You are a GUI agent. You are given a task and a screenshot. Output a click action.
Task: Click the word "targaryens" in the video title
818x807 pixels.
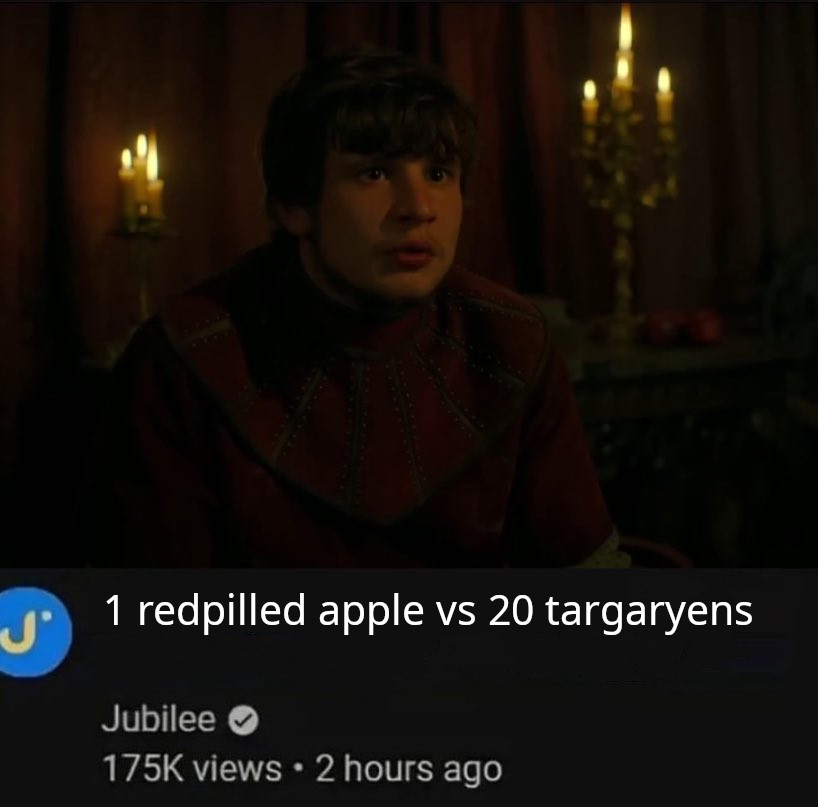649,613
